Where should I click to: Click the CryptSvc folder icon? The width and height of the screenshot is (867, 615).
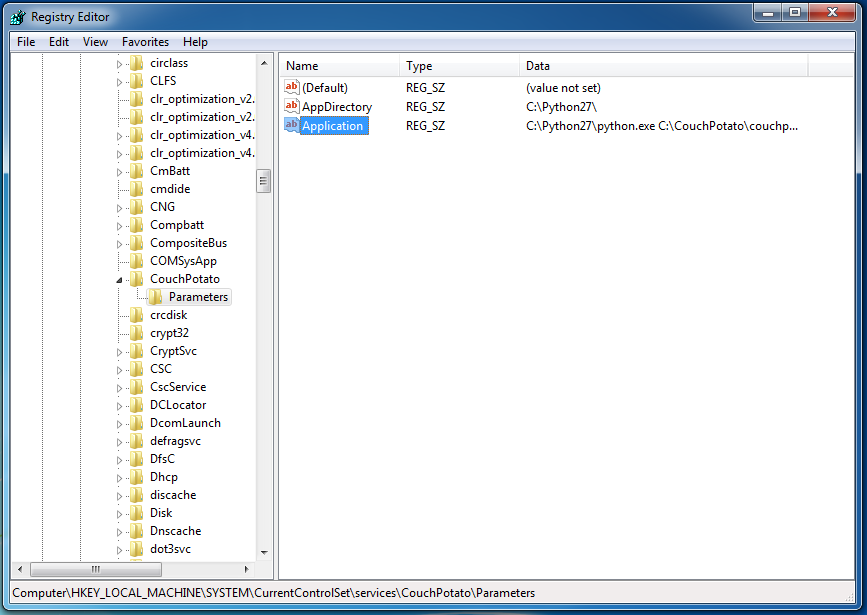[x=137, y=351]
